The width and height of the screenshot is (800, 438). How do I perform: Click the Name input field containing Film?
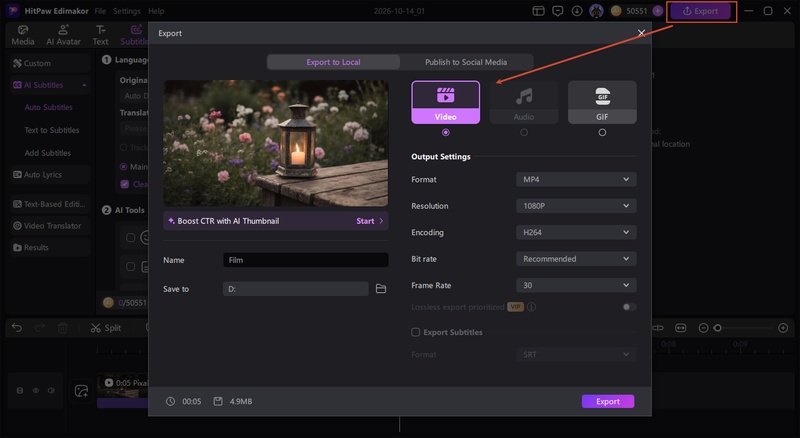(306, 260)
